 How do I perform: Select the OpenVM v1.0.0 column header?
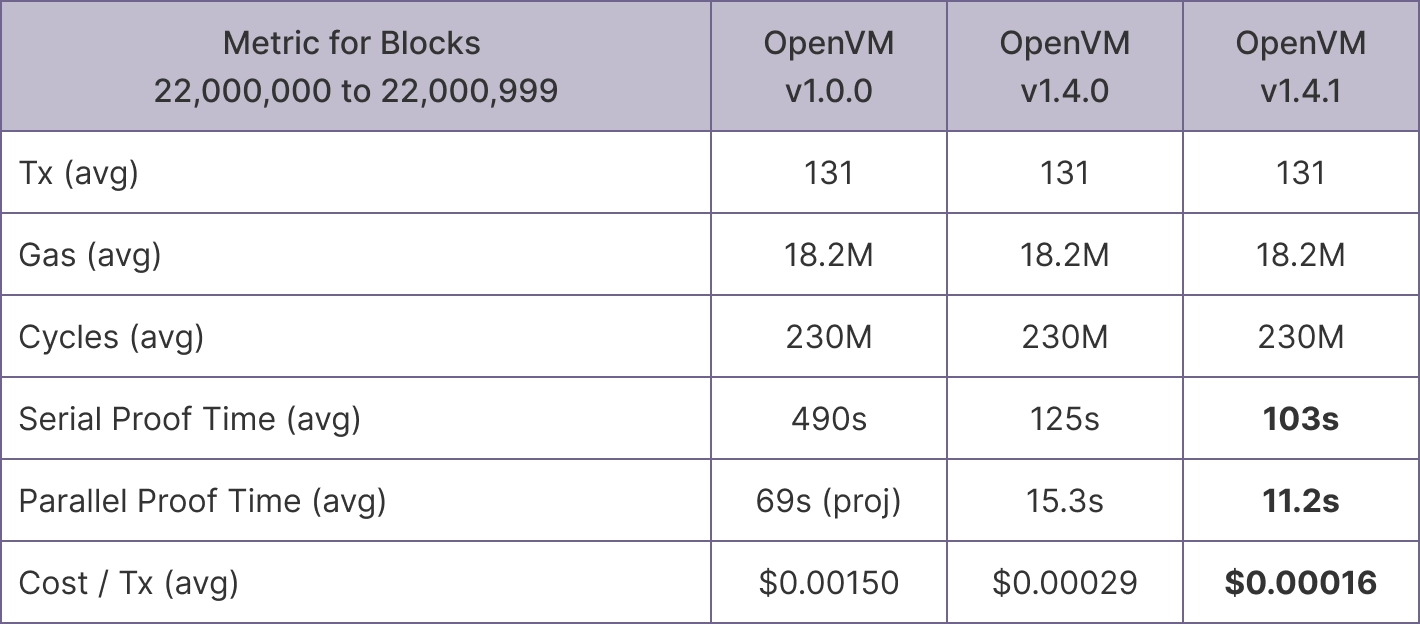[x=828, y=67]
